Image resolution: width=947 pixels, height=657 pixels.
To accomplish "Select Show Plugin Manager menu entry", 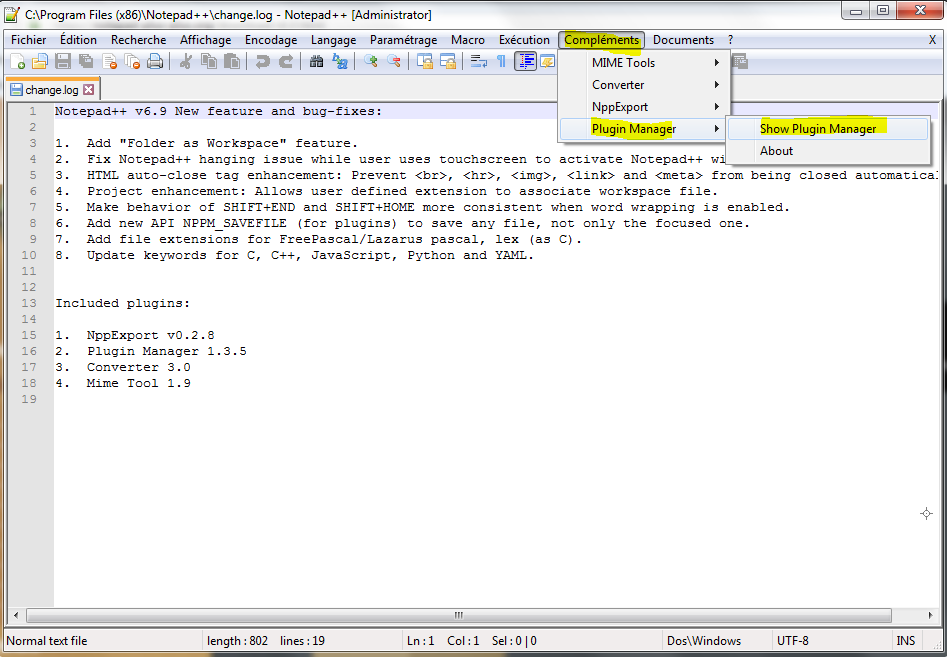I will 818,129.
